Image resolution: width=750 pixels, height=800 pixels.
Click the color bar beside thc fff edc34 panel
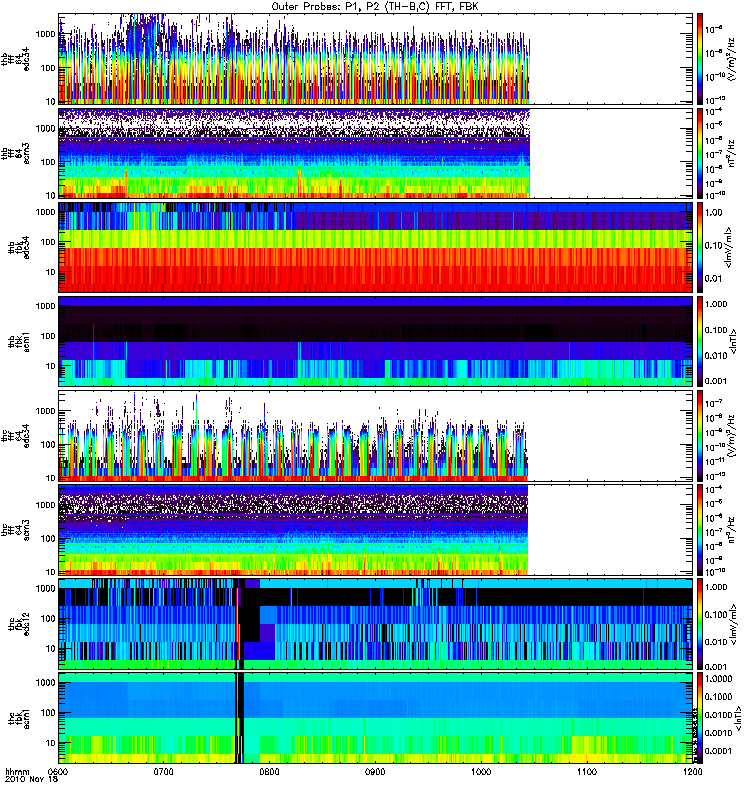700,436
